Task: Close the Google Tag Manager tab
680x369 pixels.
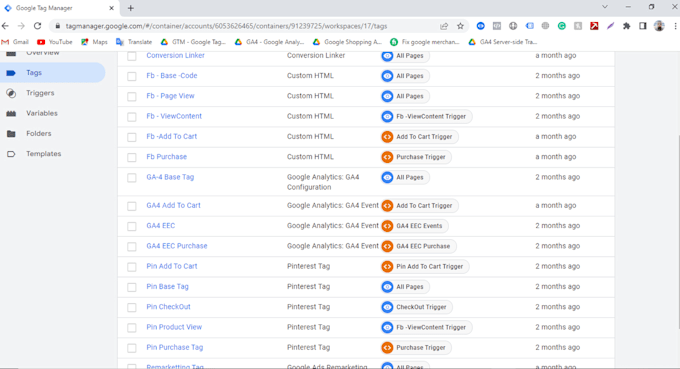Action: click(x=111, y=8)
